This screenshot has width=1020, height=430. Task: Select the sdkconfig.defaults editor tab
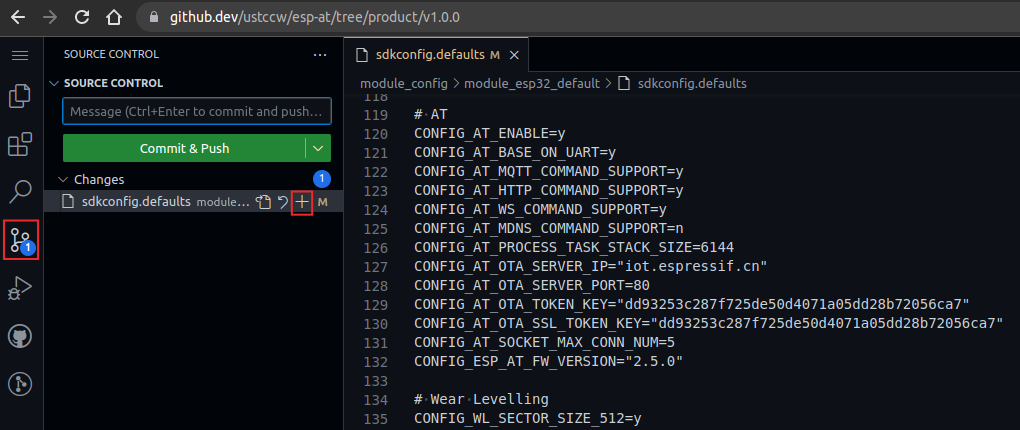429,54
